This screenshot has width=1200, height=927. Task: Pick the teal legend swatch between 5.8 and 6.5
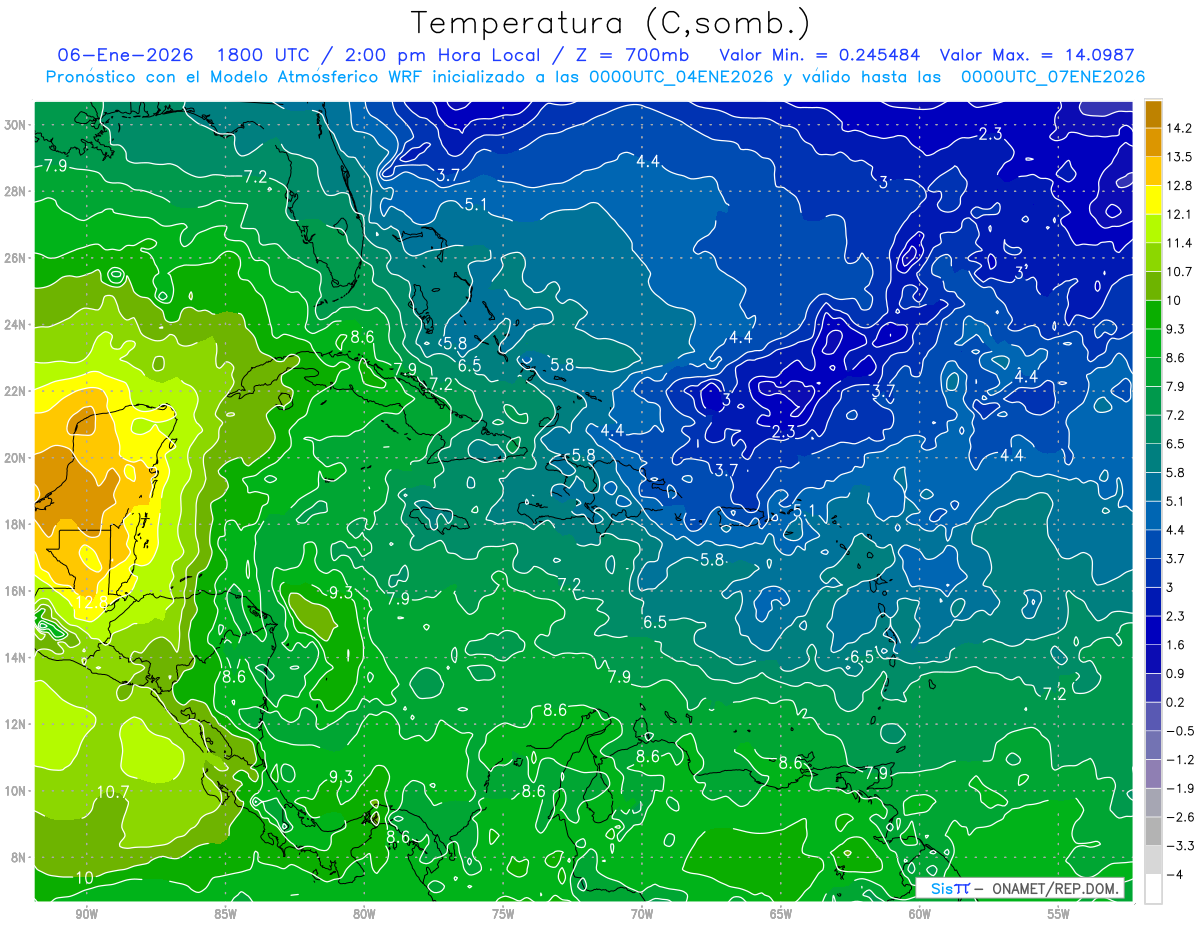pos(1153,458)
